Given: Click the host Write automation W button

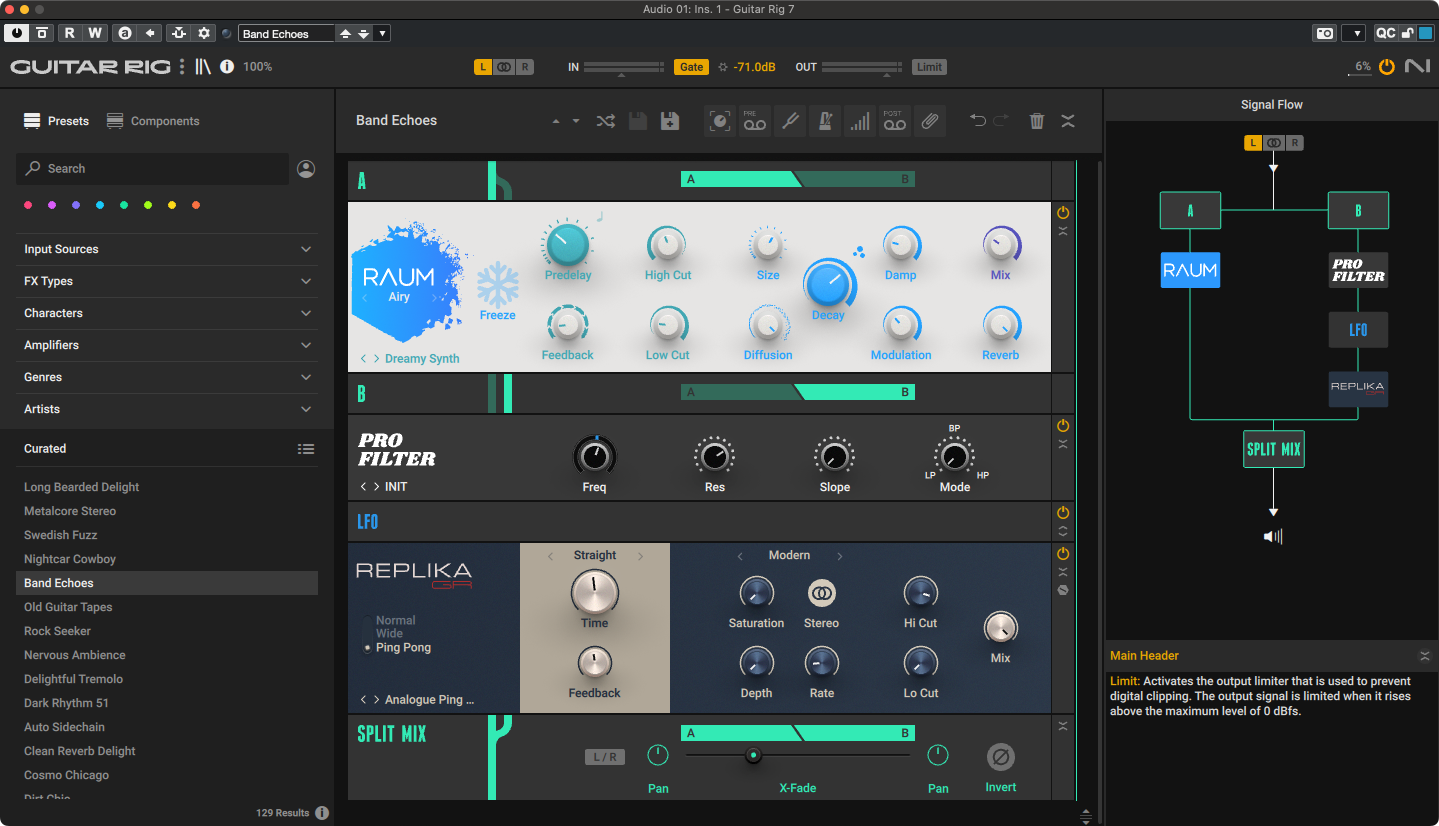Looking at the screenshot, I should coord(94,33).
